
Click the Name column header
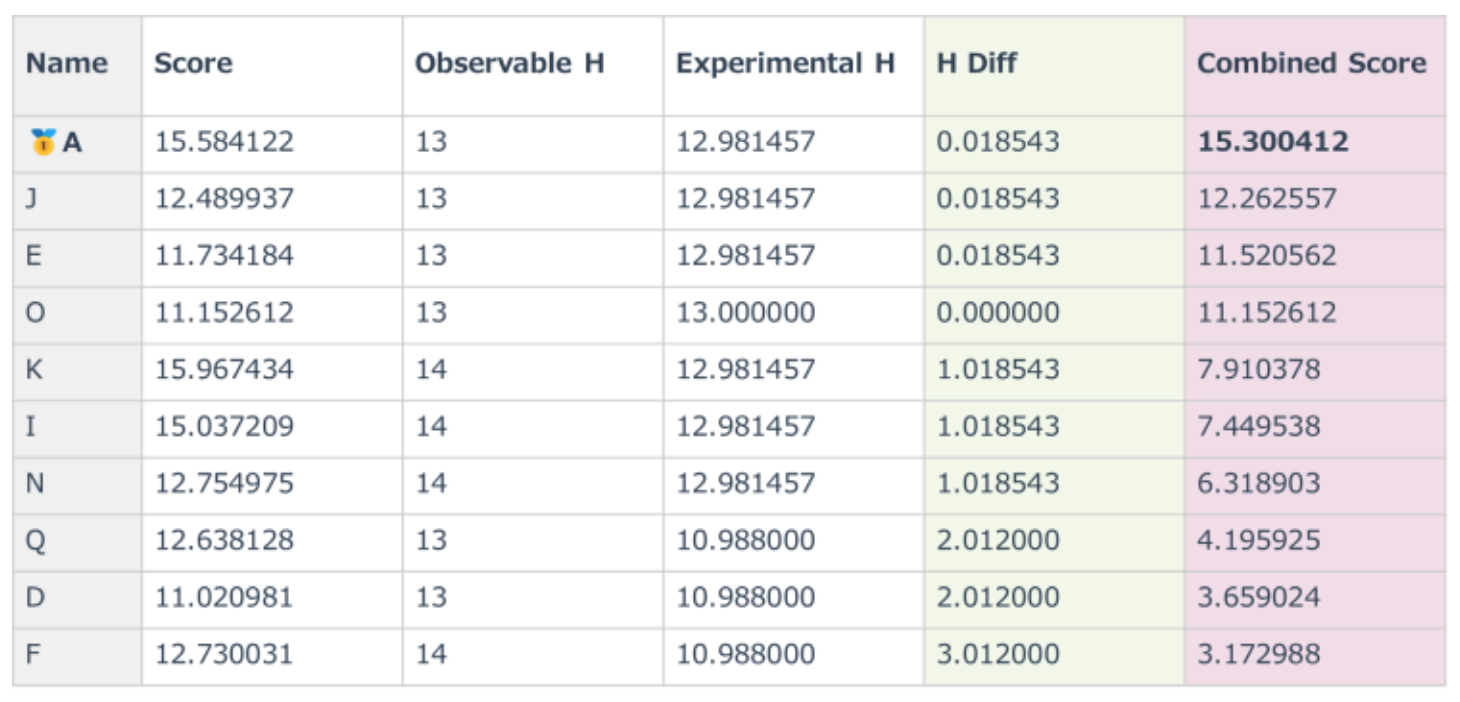tap(67, 64)
